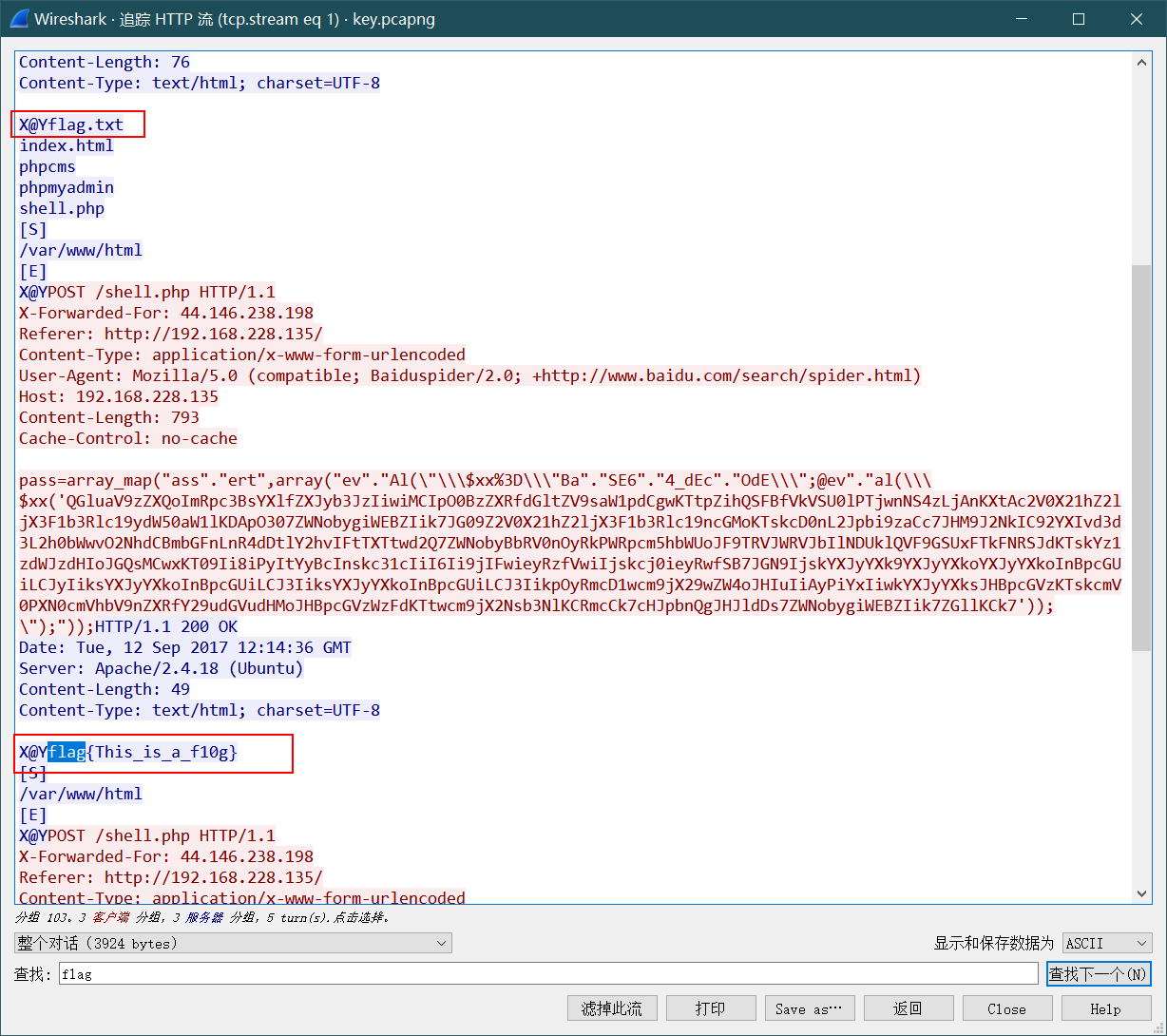
Task: Click the 滤掉此流 filter out stream button
Action: [612, 1008]
